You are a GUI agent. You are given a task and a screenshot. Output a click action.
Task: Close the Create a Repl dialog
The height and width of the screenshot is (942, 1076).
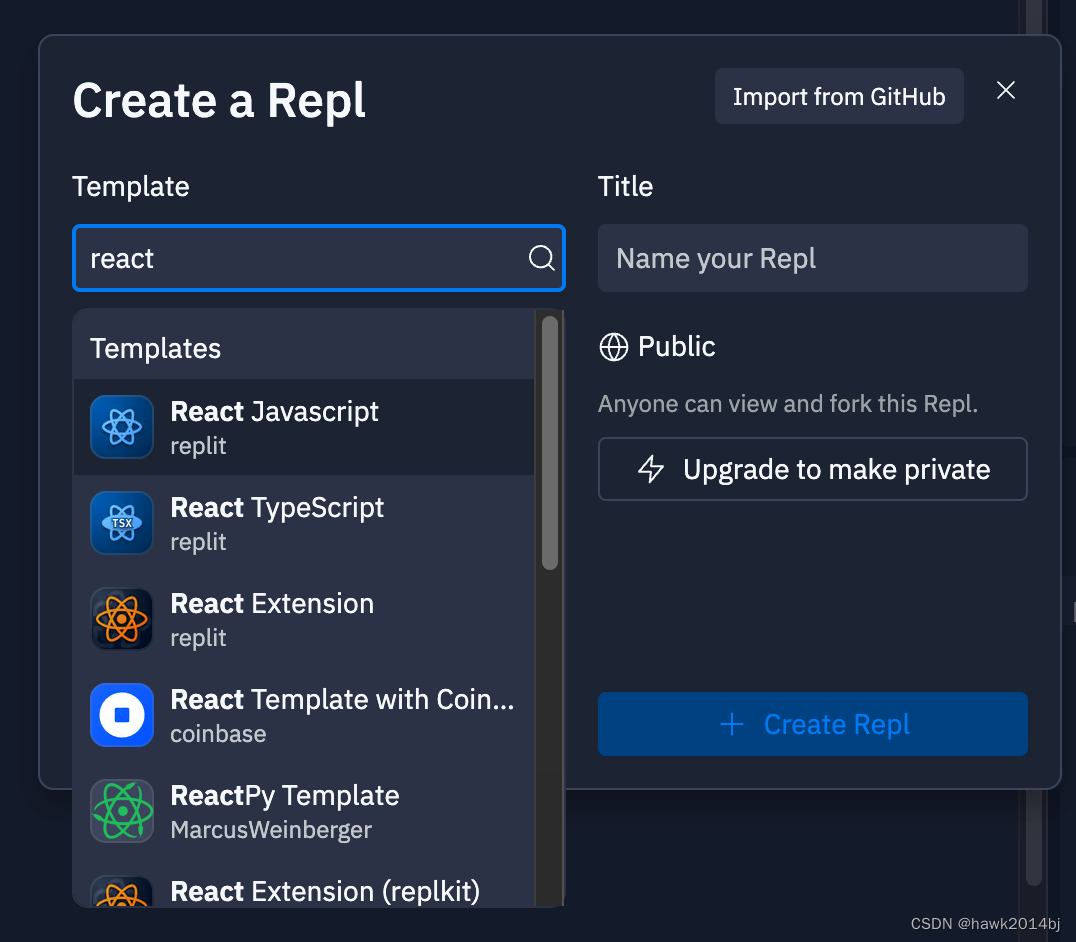[1006, 90]
